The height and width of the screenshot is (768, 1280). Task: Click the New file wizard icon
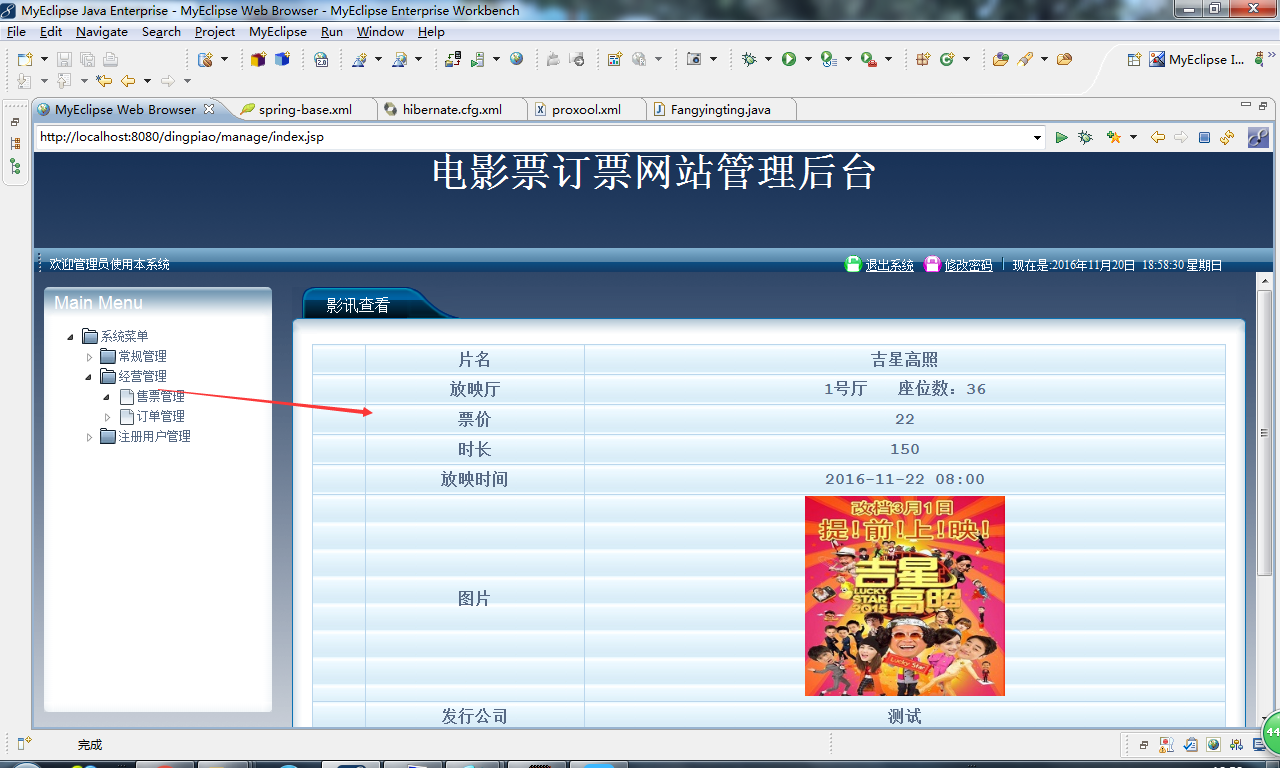[x=25, y=60]
